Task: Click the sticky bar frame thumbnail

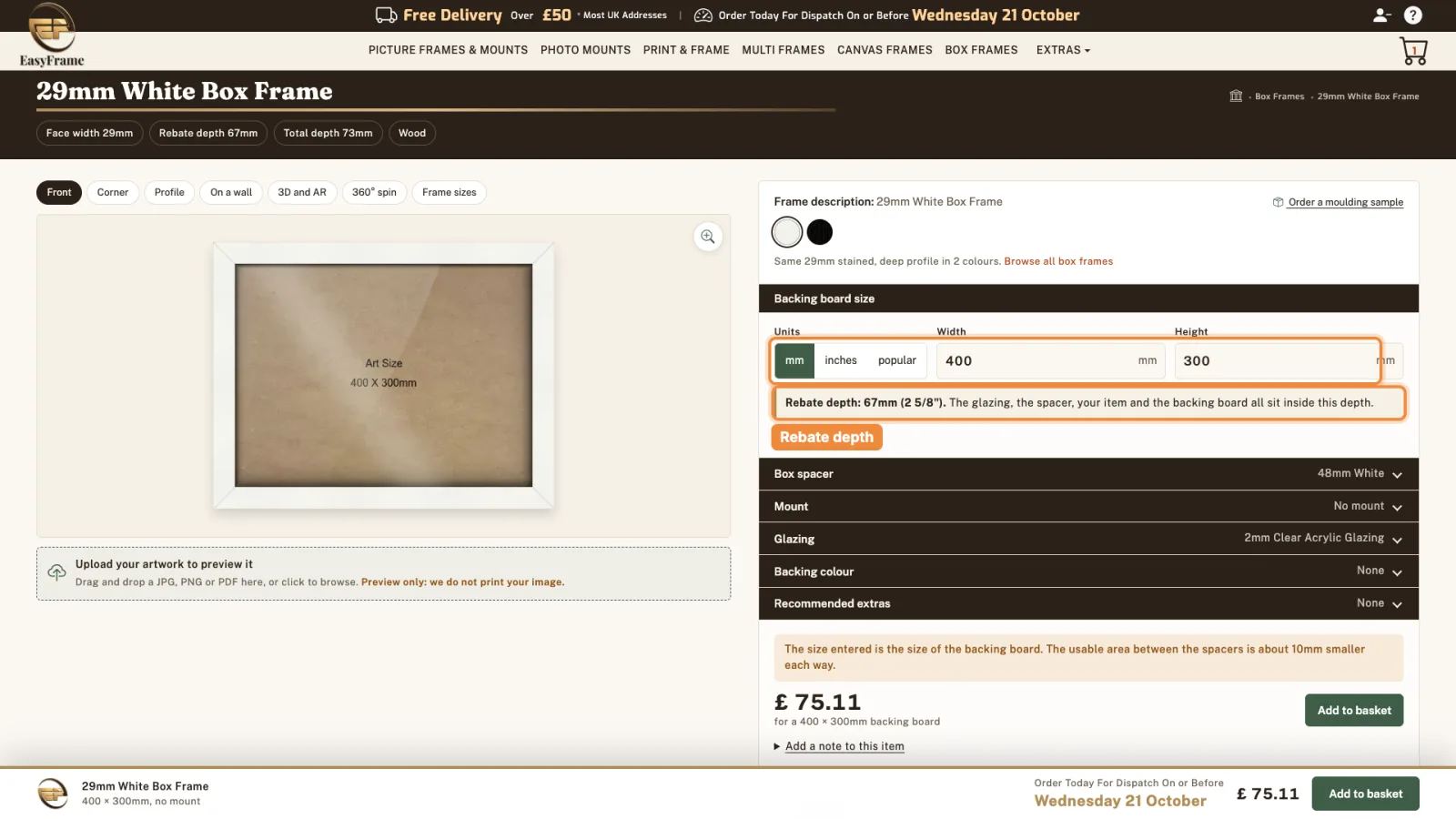Action: coord(53,794)
